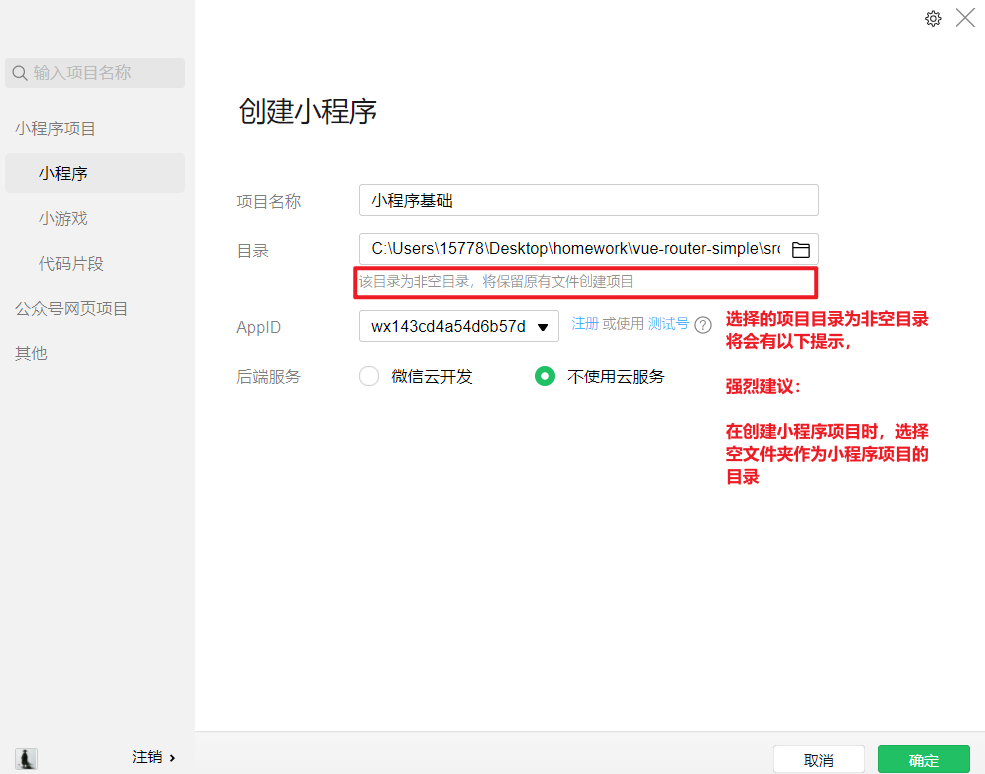
Task: Click the help question mark icon beside 测试号
Action: (x=703, y=325)
